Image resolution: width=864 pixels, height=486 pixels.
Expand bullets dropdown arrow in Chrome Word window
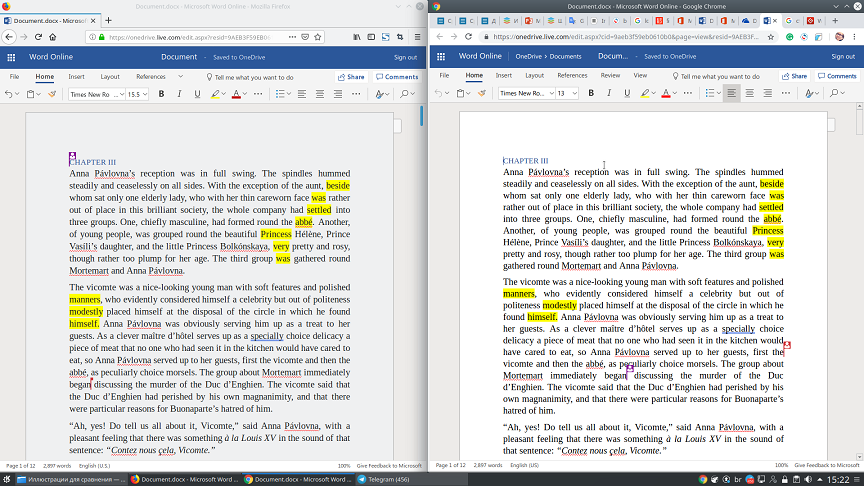point(719,93)
